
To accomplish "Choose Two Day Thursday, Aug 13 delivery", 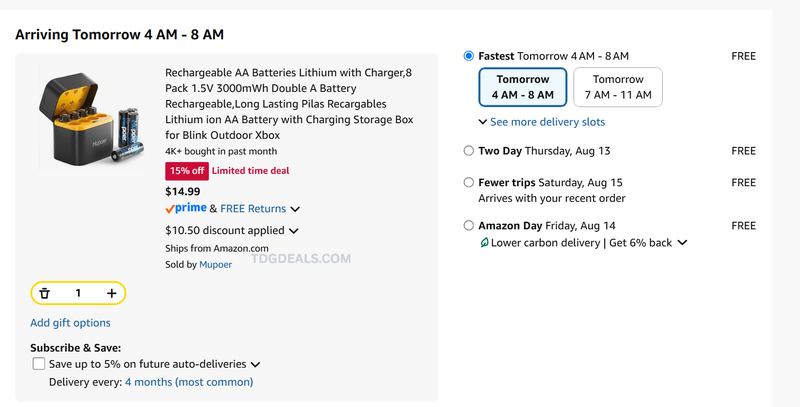I will point(468,151).
